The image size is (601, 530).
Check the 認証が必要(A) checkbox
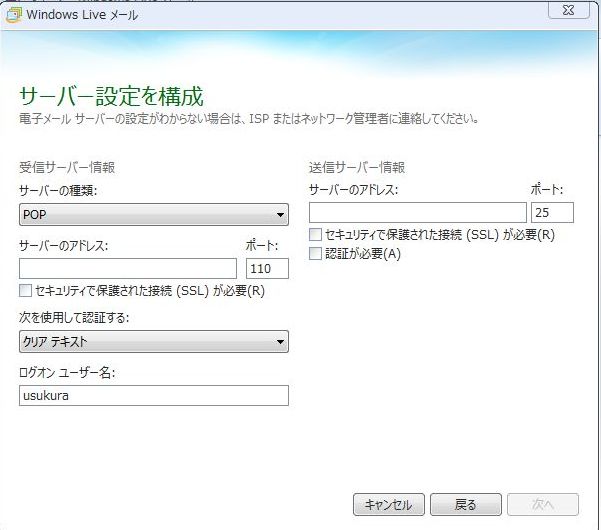(316, 254)
